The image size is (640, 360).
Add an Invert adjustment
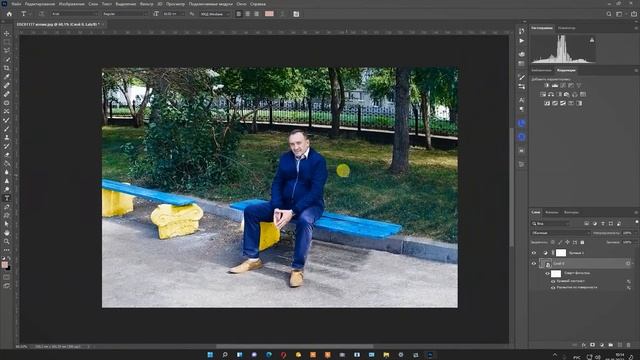(547, 103)
